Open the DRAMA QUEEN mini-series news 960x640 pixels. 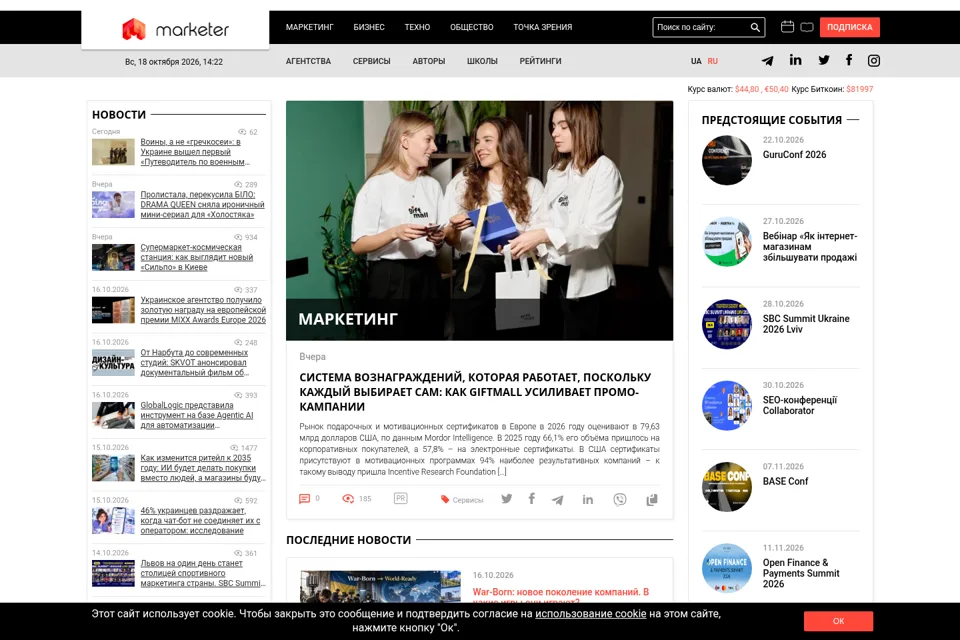pyautogui.click(x=202, y=205)
